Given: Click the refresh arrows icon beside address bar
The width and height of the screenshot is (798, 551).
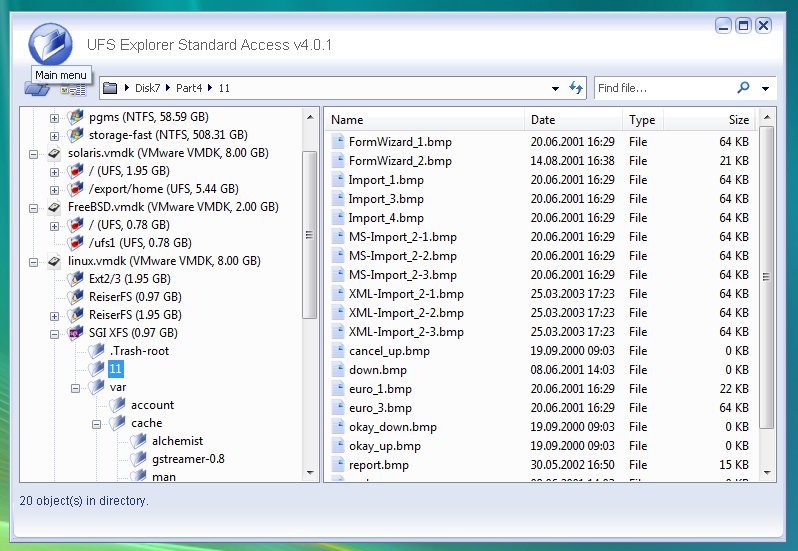Looking at the screenshot, I should tap(576, 88).
